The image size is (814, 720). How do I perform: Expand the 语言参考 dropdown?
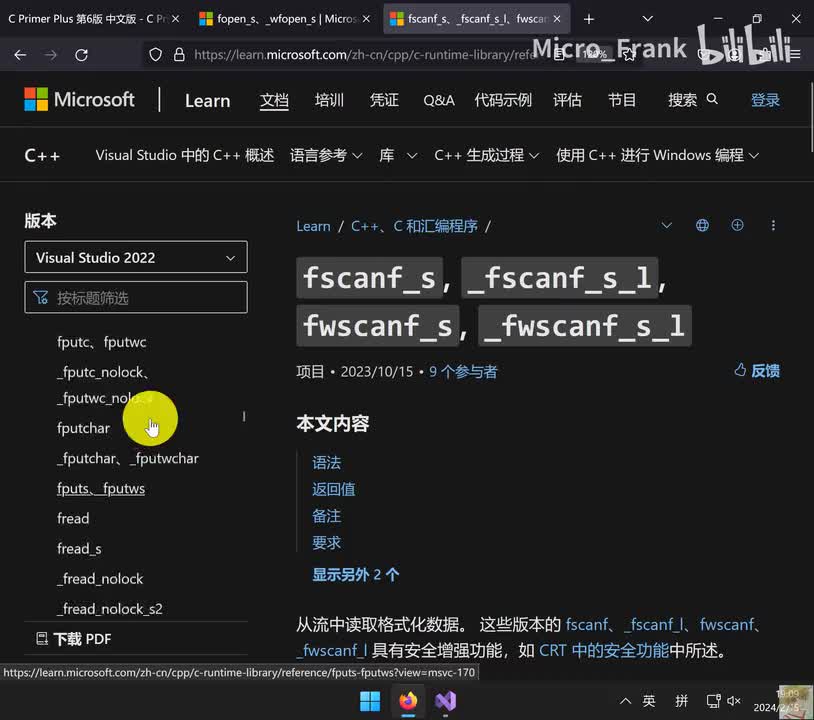pos(326,155)
